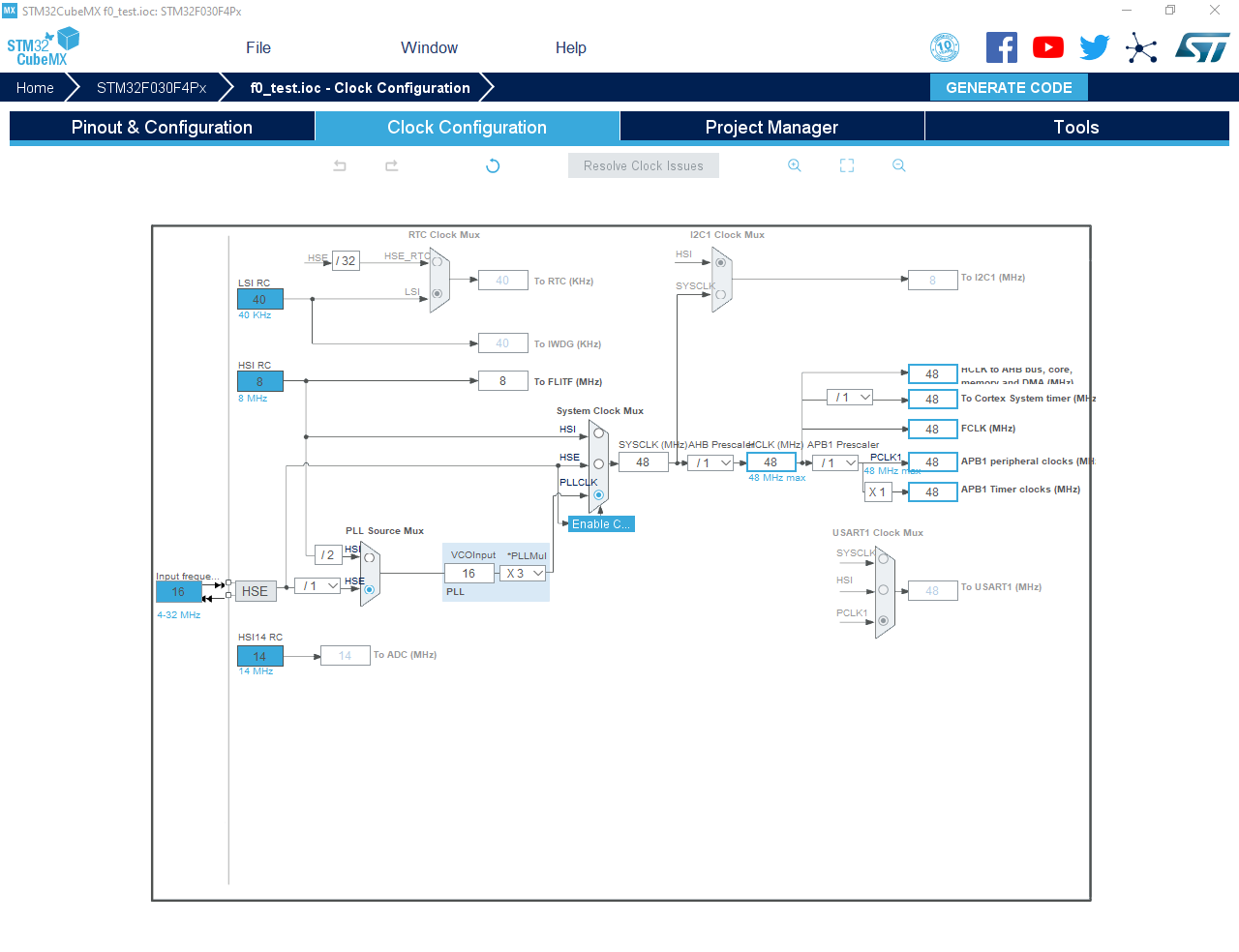This screenshot has height=952, width=1239.
Task: Zoom out of the clock diagram
Action: [899, 165]
